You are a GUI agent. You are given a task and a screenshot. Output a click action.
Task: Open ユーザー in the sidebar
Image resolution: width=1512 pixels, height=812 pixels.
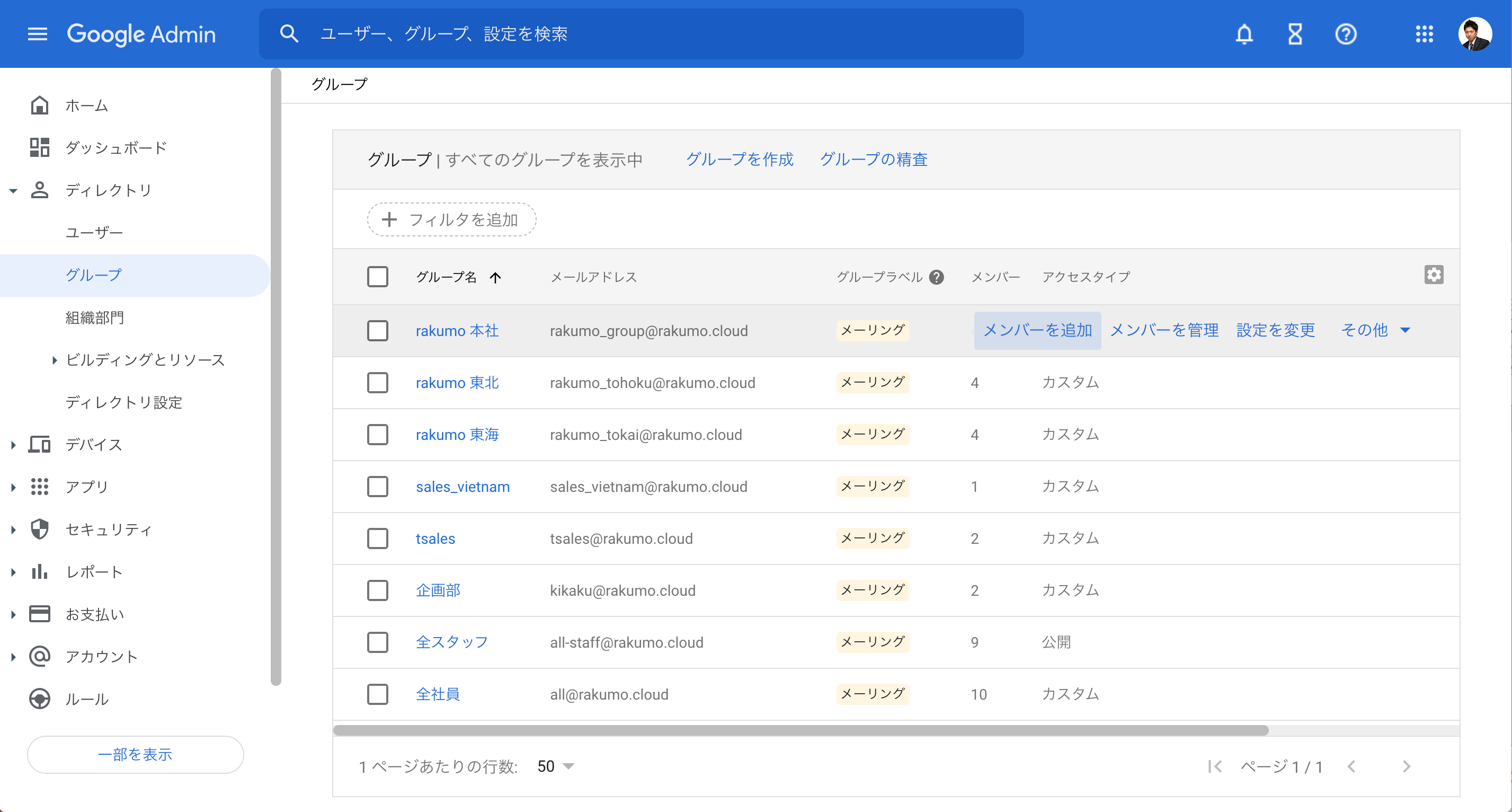[94, 233]
